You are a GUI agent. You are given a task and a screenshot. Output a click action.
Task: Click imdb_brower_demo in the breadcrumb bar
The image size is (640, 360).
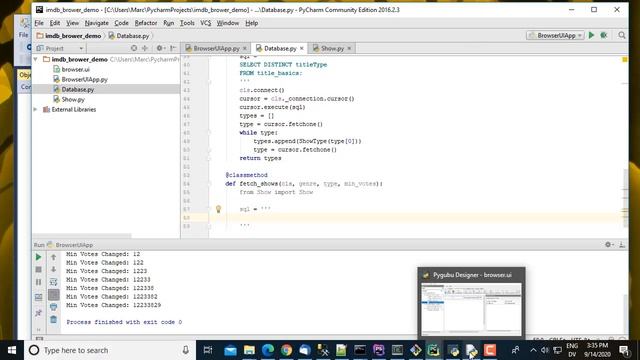pos(69,36)
